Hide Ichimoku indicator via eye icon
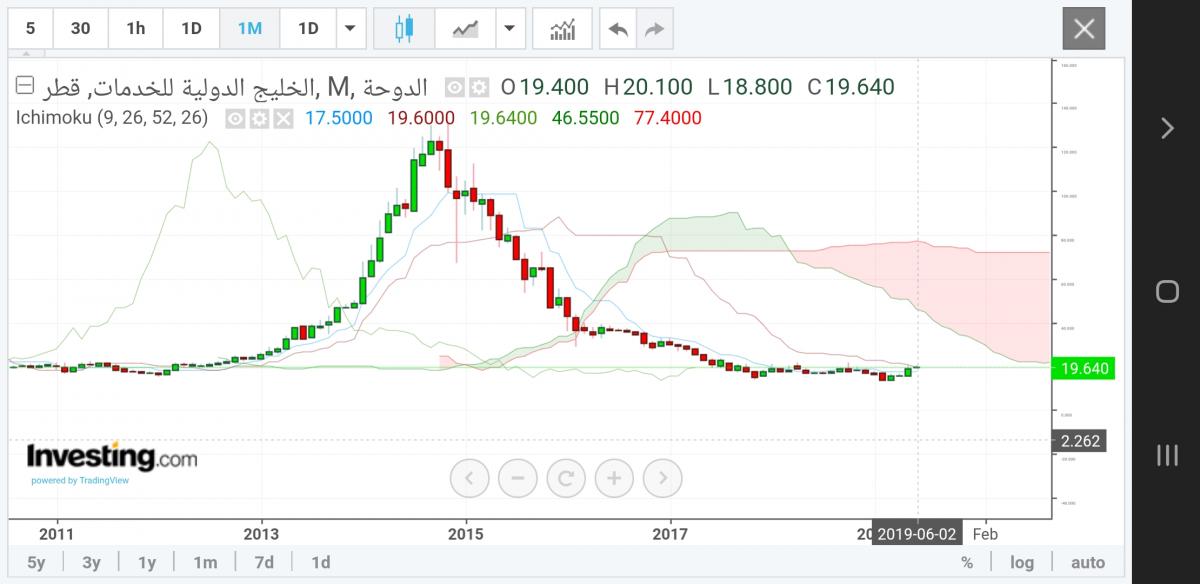This screenshot has width=1200, height=584. coord(235,119)
